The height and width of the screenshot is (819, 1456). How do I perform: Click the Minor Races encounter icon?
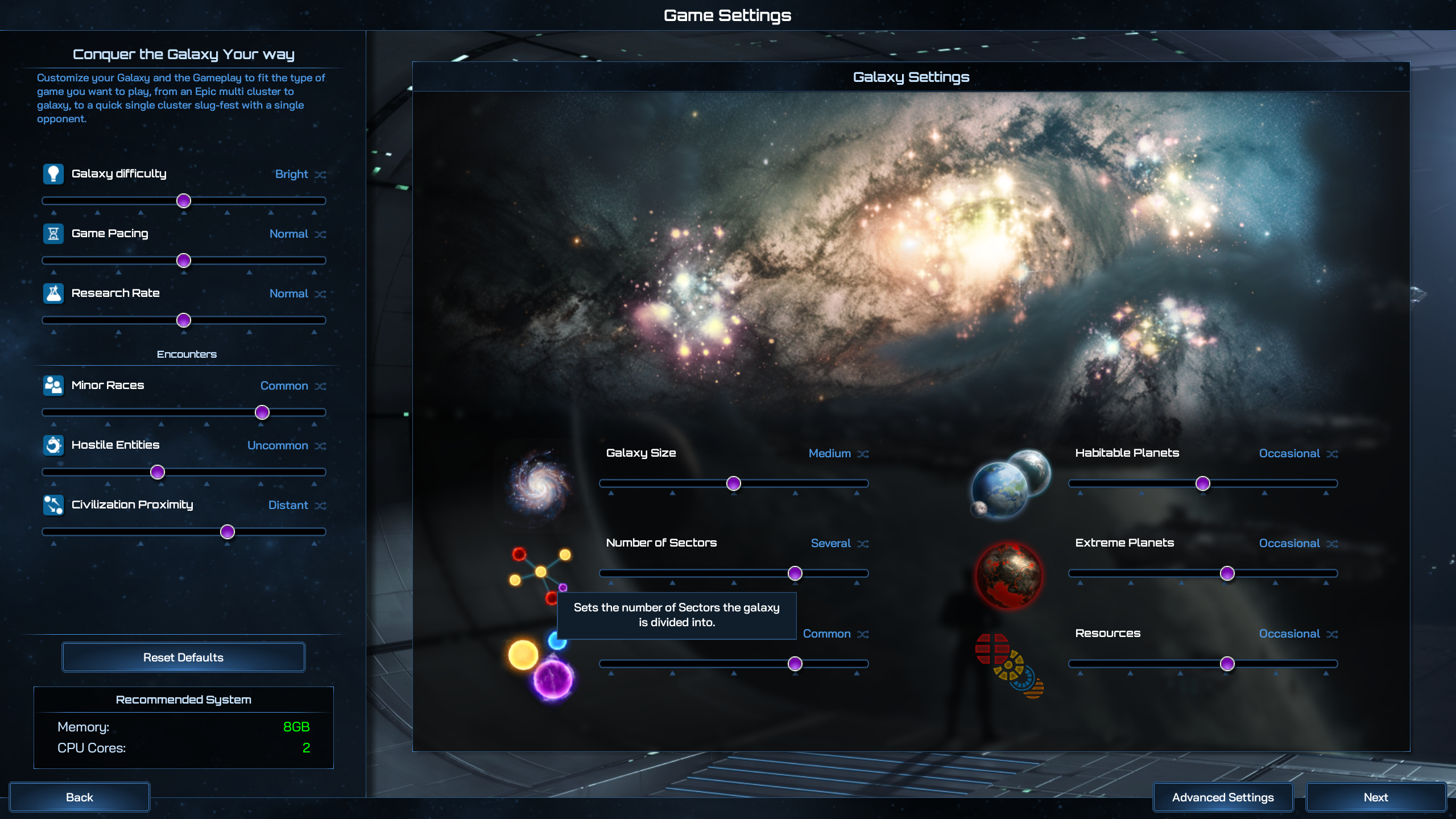tap(52, 385)
